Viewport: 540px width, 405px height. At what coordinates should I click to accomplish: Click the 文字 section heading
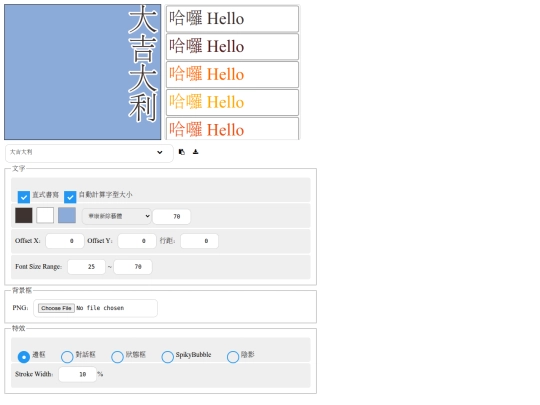[19, 168]
